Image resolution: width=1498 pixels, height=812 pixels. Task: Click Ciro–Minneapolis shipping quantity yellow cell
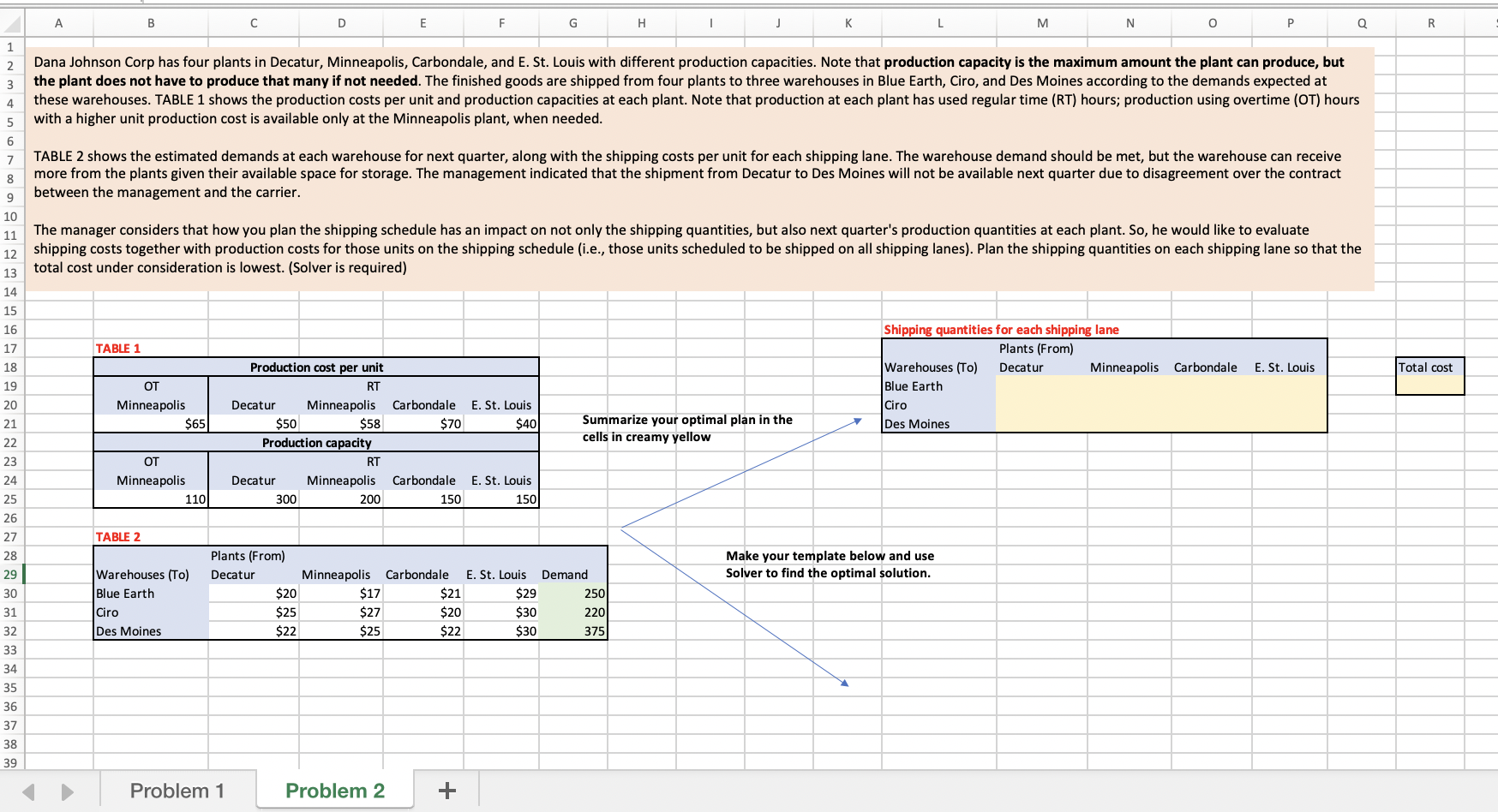[x=1130, y=405]
